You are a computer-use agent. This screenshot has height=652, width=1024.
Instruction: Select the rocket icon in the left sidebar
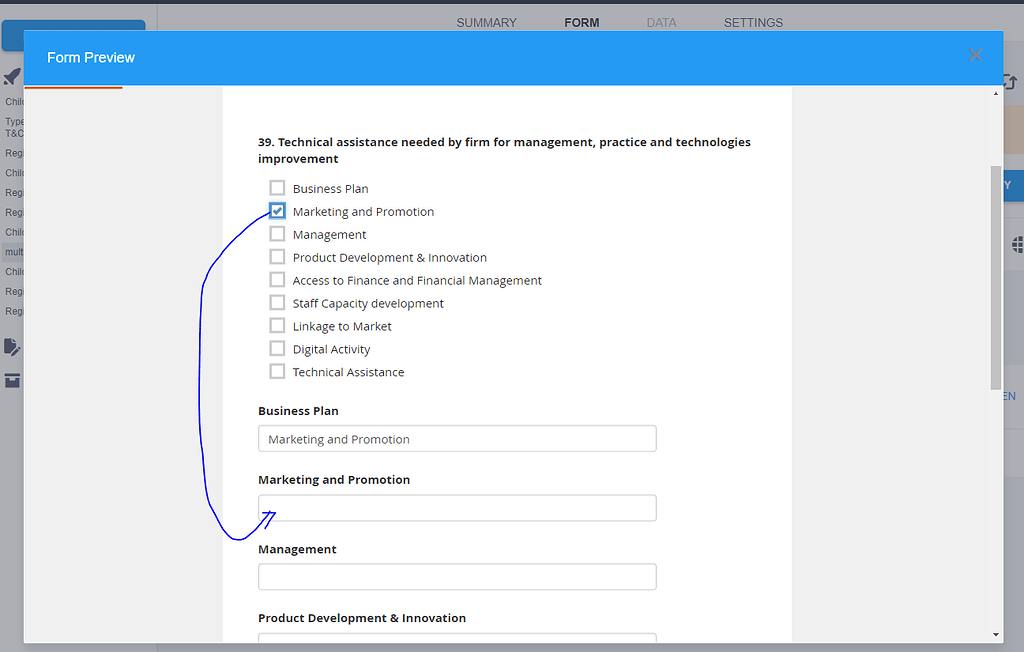click(x=11, y=76)
